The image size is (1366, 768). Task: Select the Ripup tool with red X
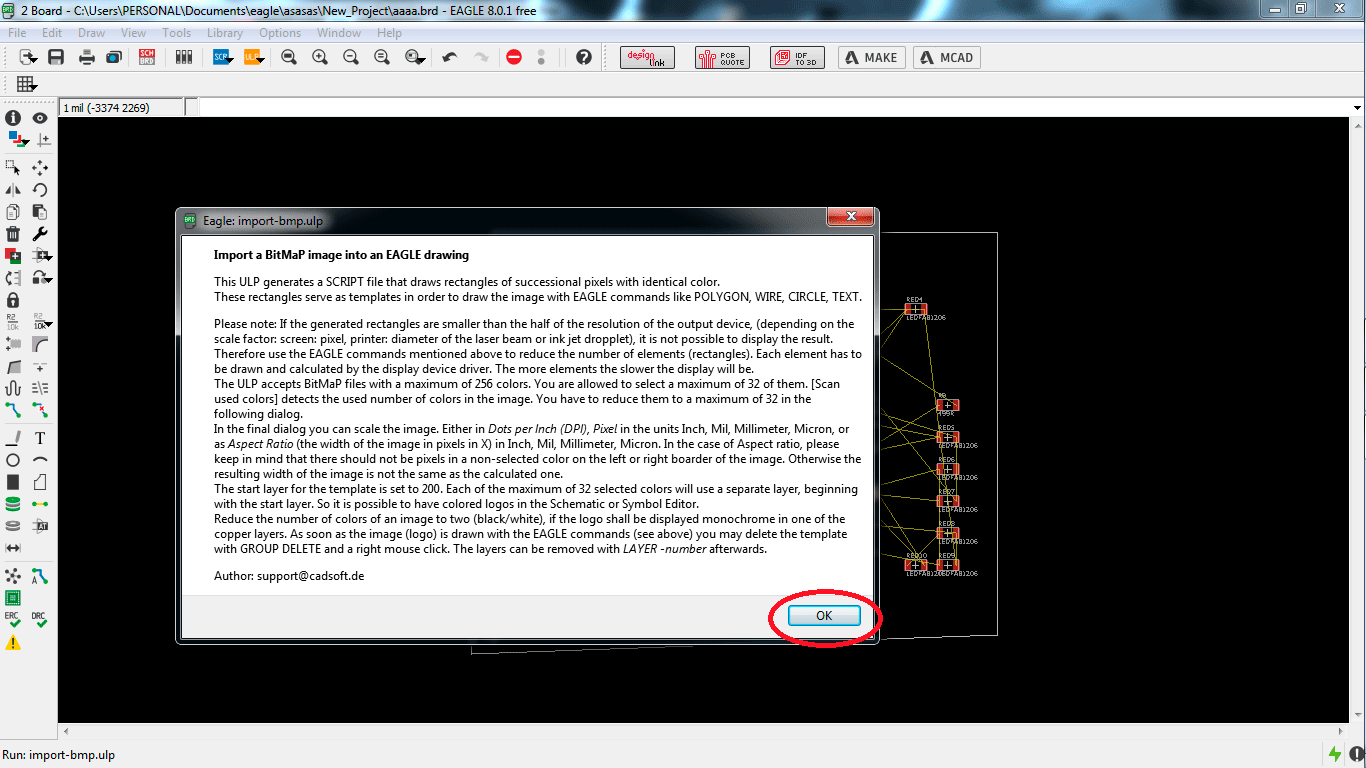(40, 409)
